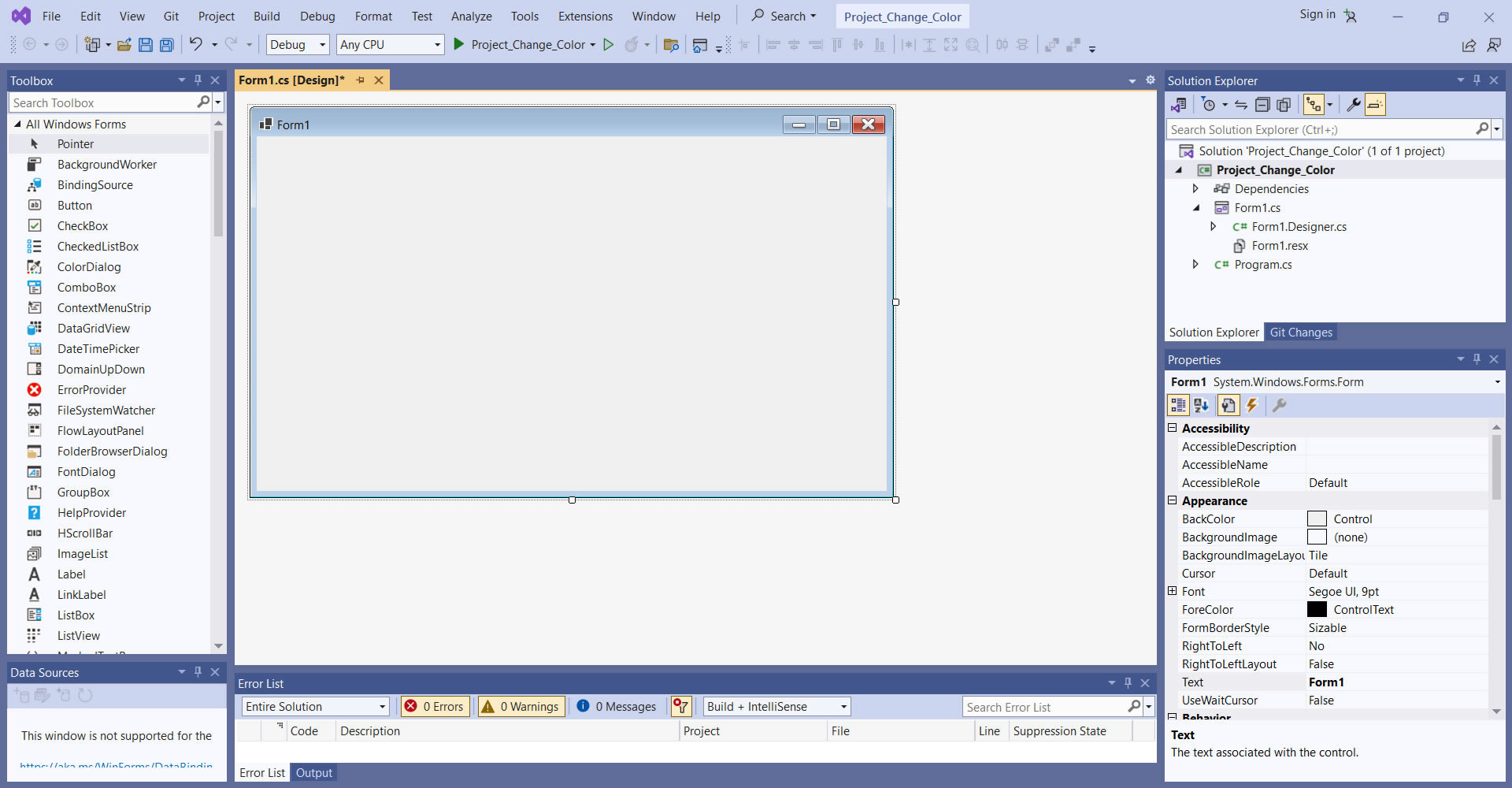This screenshot has width=1512, height=788.
Task: Open the Entire Solution scope dropdown
Action: click(x=316, y=707)
